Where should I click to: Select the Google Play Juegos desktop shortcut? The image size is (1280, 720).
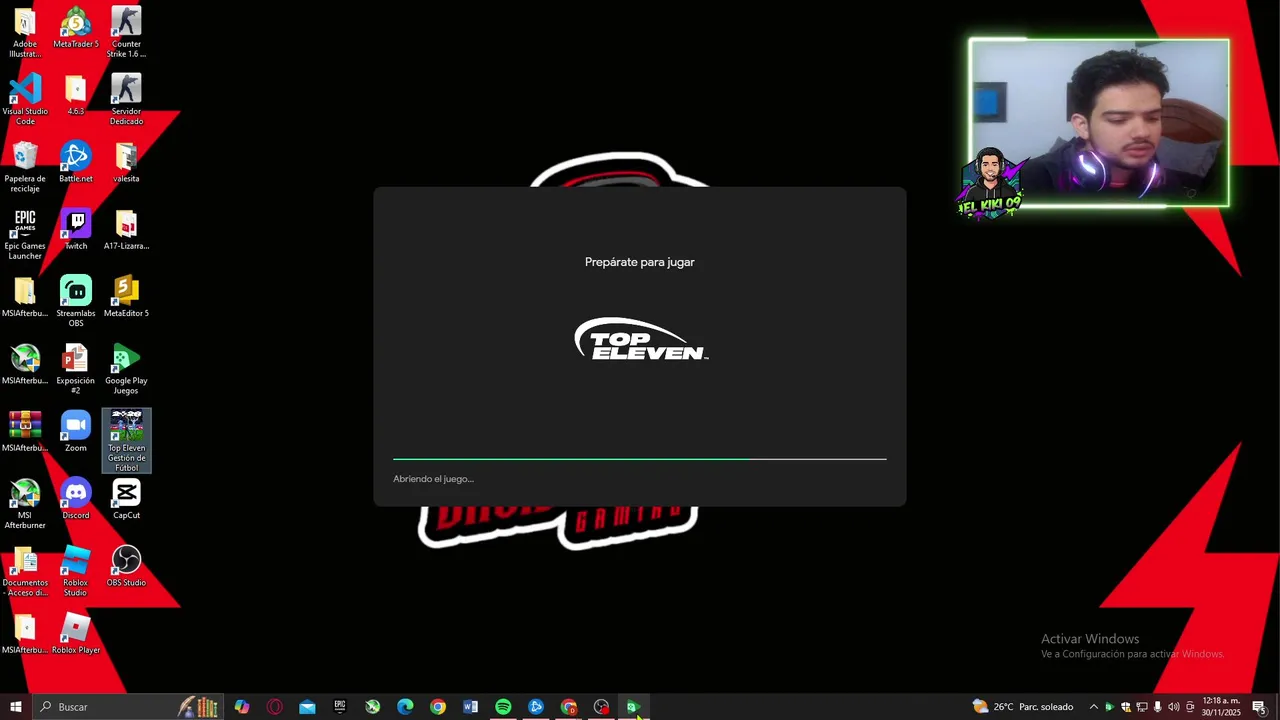pos(126,369)
